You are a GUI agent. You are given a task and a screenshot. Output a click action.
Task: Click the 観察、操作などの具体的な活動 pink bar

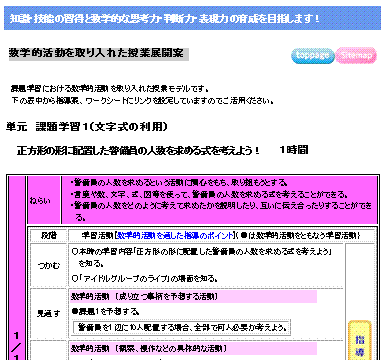coord(193,348)
